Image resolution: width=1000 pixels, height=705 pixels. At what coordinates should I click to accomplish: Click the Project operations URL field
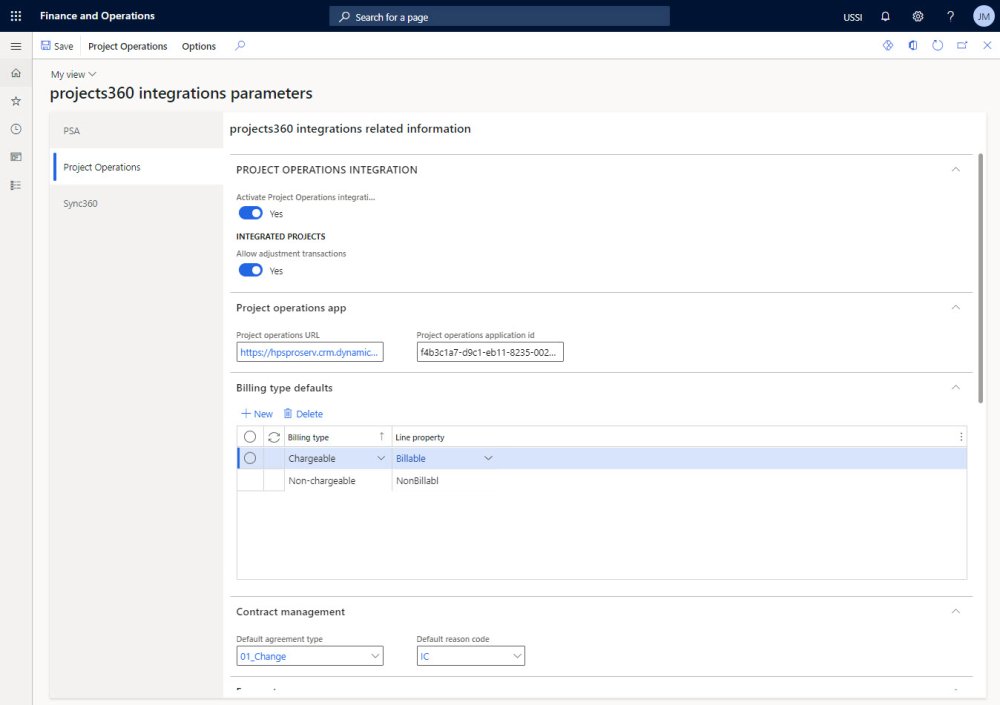click(x=310, y=352)
